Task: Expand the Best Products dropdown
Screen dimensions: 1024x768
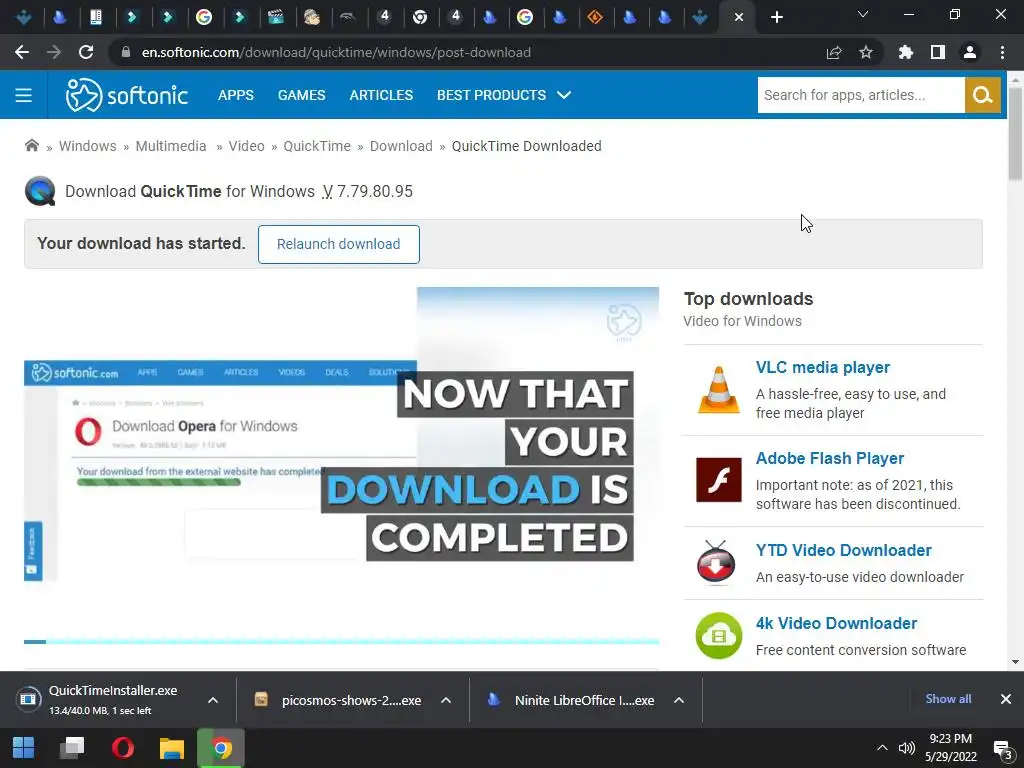Action: (504, 95)
